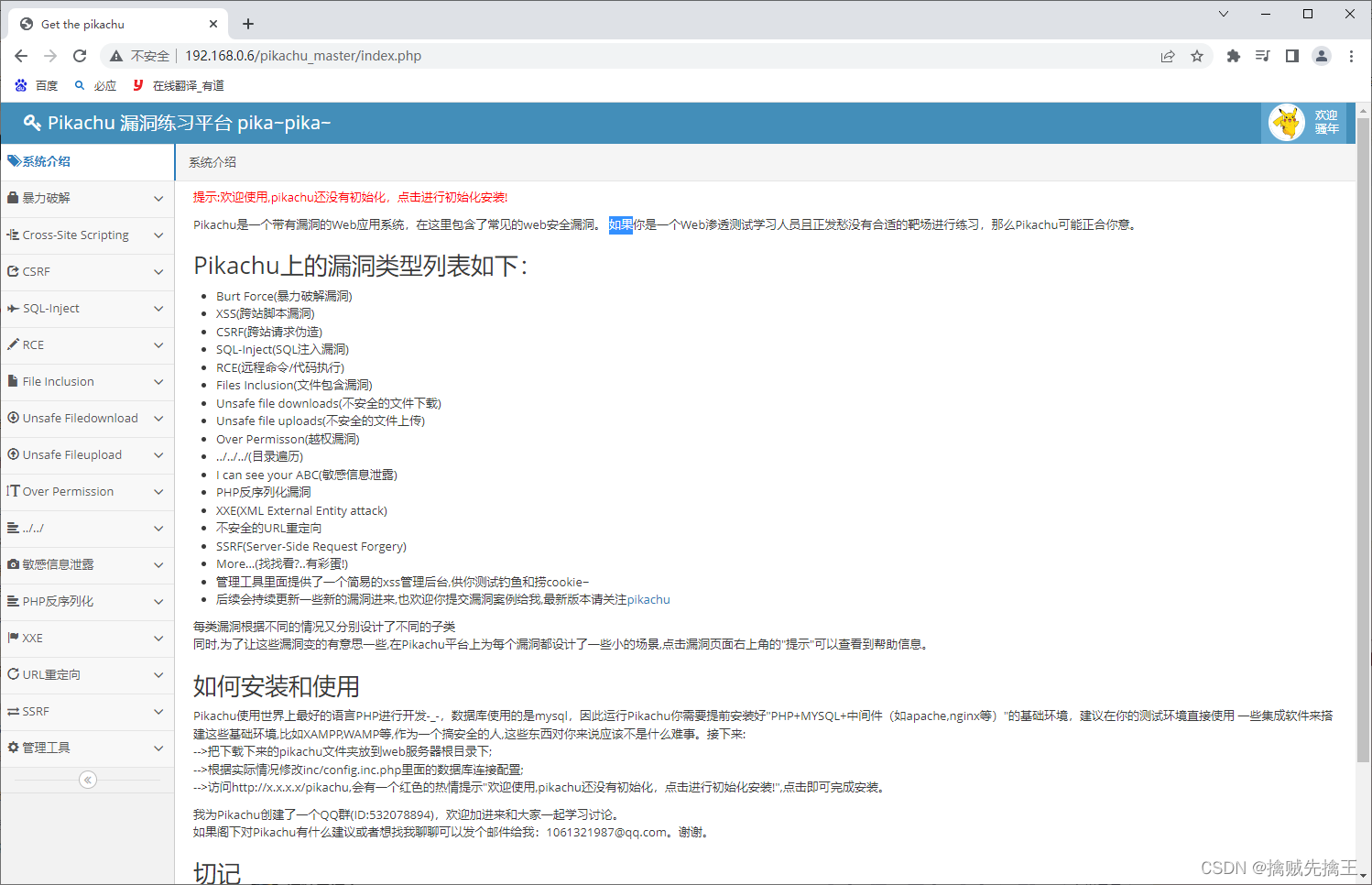1372x885 pixels.
Task: Click the File Inclusion file icon
Action: [13, 381]
